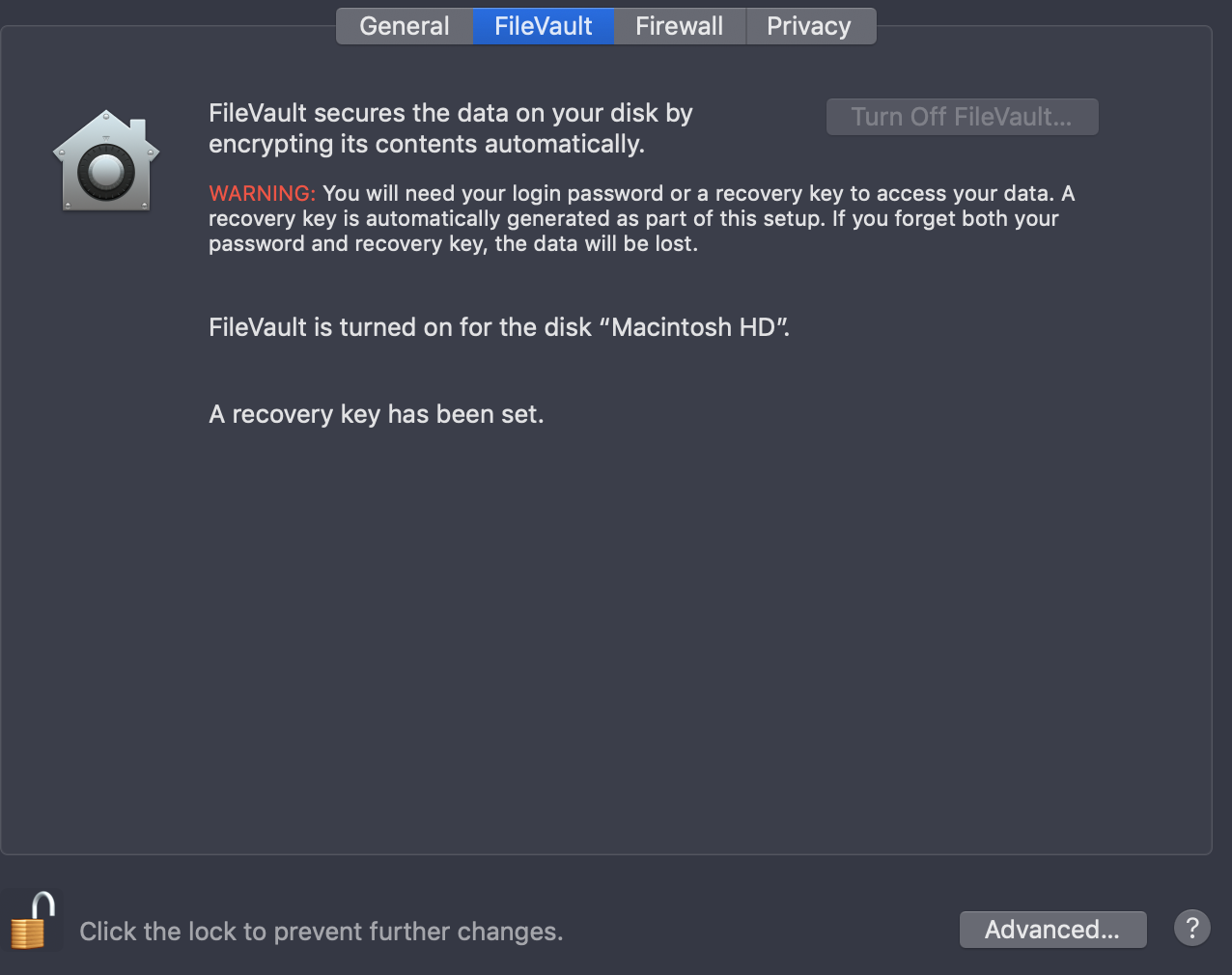Click the "recovery key is automatically generated" sentence
This screenshot has width=1232, height=975.
(x=512, y=218)
